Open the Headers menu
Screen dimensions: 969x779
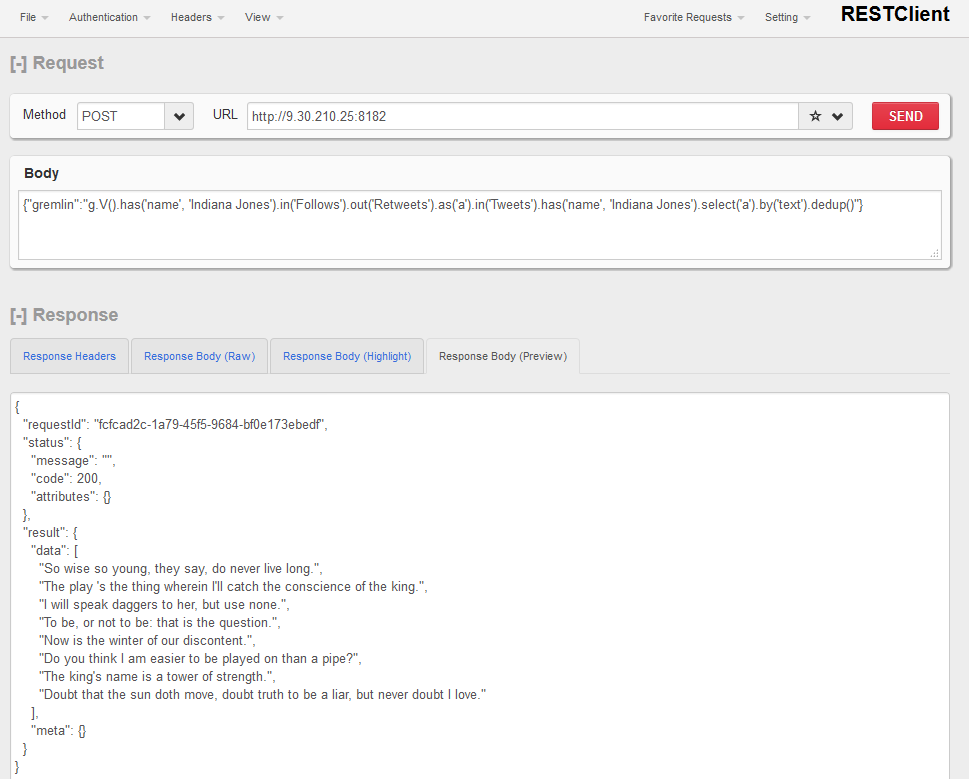pyautogui.click(x=197, y=17)
